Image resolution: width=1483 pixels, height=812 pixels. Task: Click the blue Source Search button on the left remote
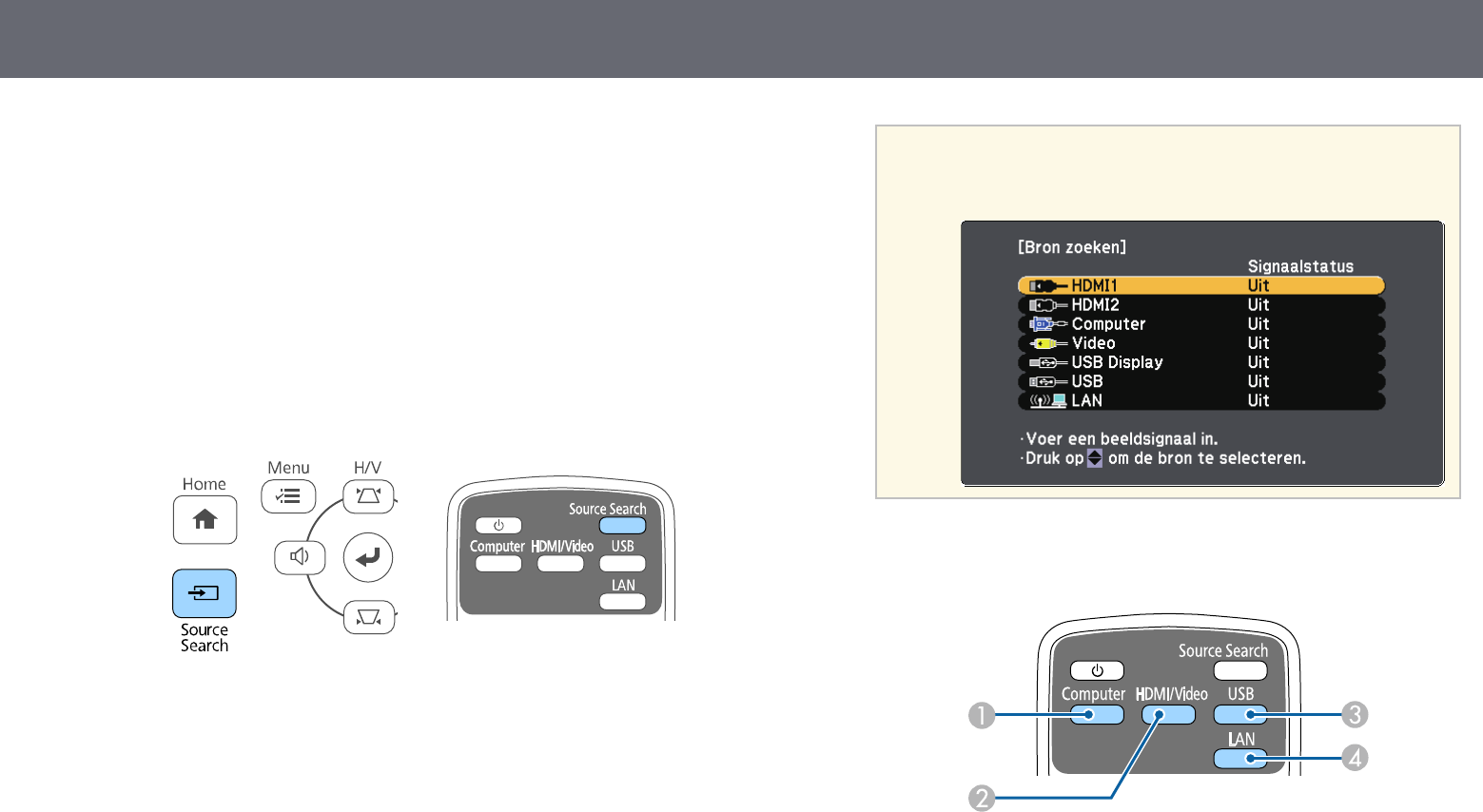[622, 526]
